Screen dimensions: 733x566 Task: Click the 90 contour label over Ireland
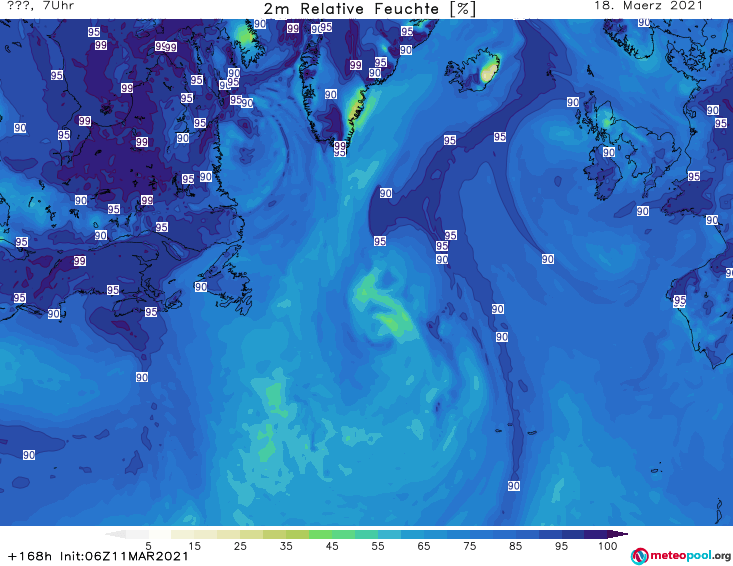pos(609,152)
